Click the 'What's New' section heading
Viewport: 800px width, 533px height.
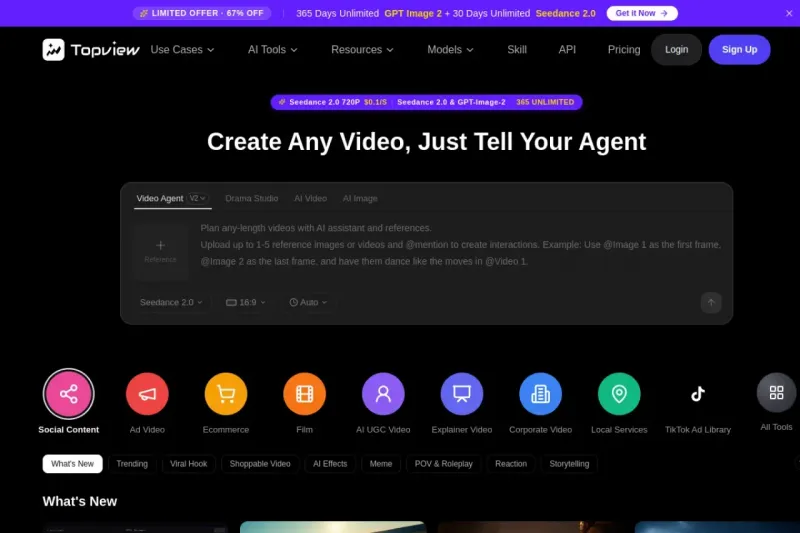pos(80,501)
